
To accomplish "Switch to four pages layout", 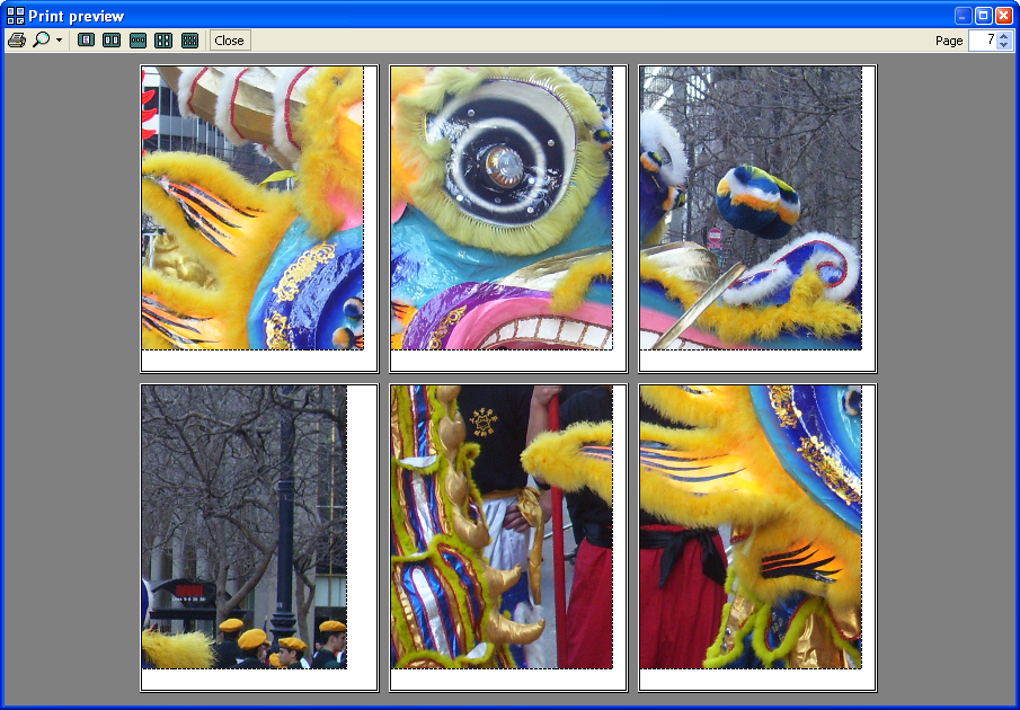I will tap(163, 40).
